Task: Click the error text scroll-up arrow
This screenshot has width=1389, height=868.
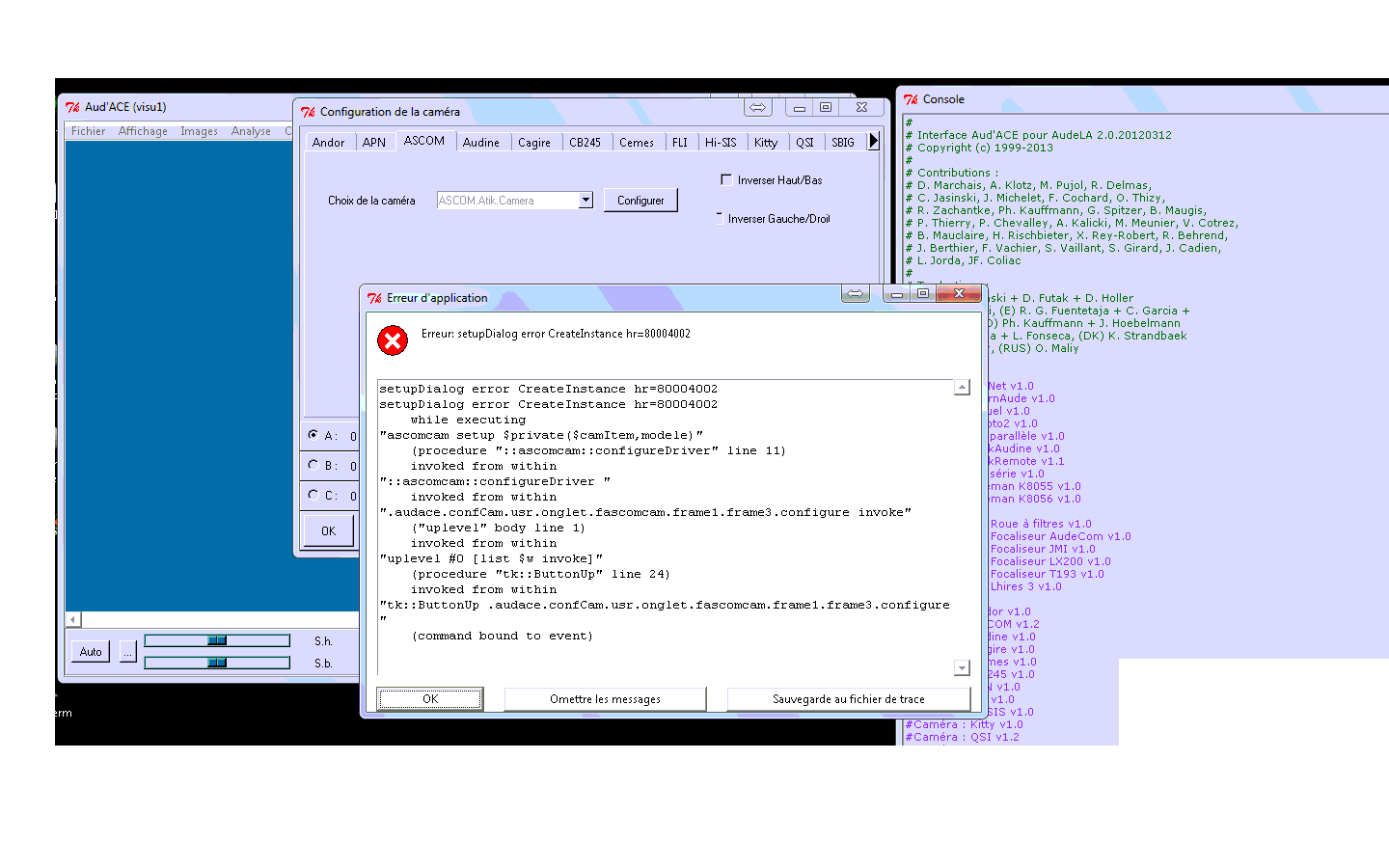Action: 962,388
